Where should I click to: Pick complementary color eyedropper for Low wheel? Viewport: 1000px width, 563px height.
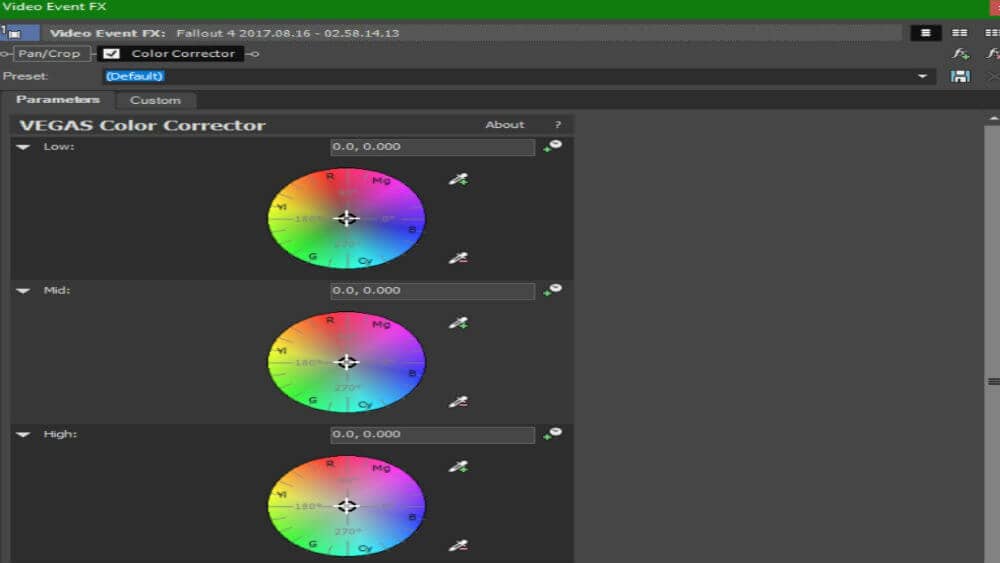[458, 258]
